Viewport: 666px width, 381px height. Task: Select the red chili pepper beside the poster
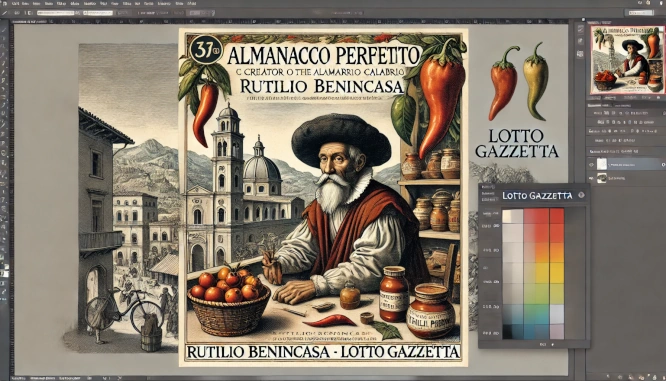pos(503,83)
